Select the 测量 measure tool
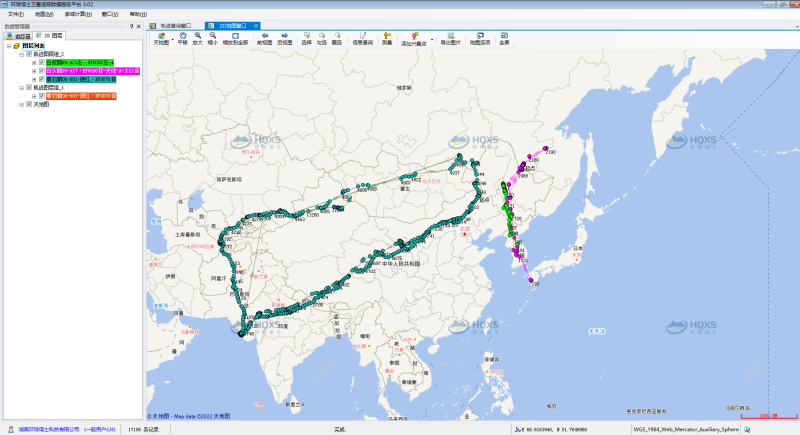Image resolution: width=800 pixels, height=435 pixels. click(x=387, y=39)
